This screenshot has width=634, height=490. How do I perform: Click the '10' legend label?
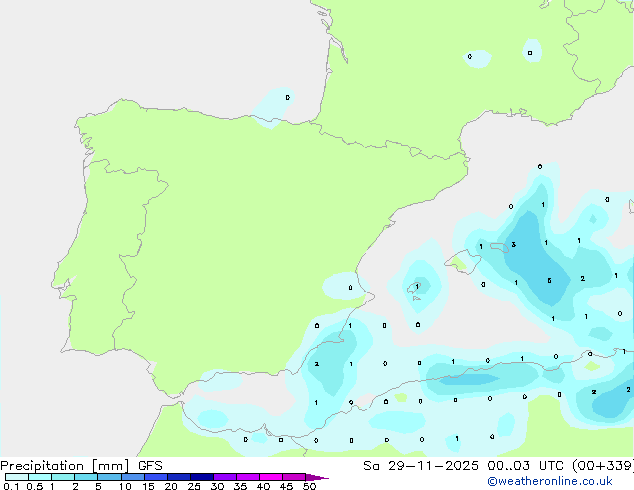pos(125,486)
